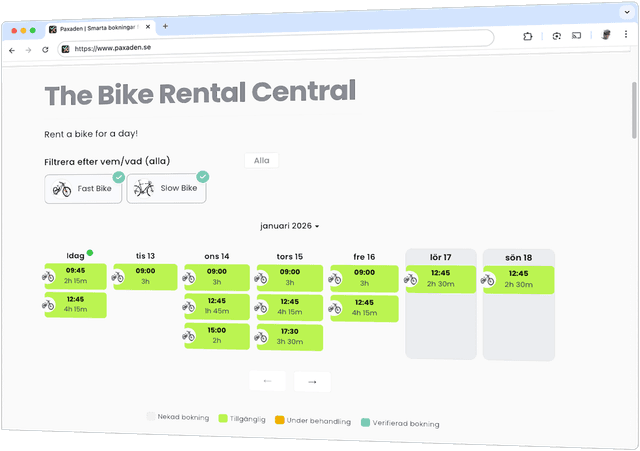Screen dimensions: 640x451
Task: Click bike icon on tors 15 17:30 slot
Action: pos(261,337)
